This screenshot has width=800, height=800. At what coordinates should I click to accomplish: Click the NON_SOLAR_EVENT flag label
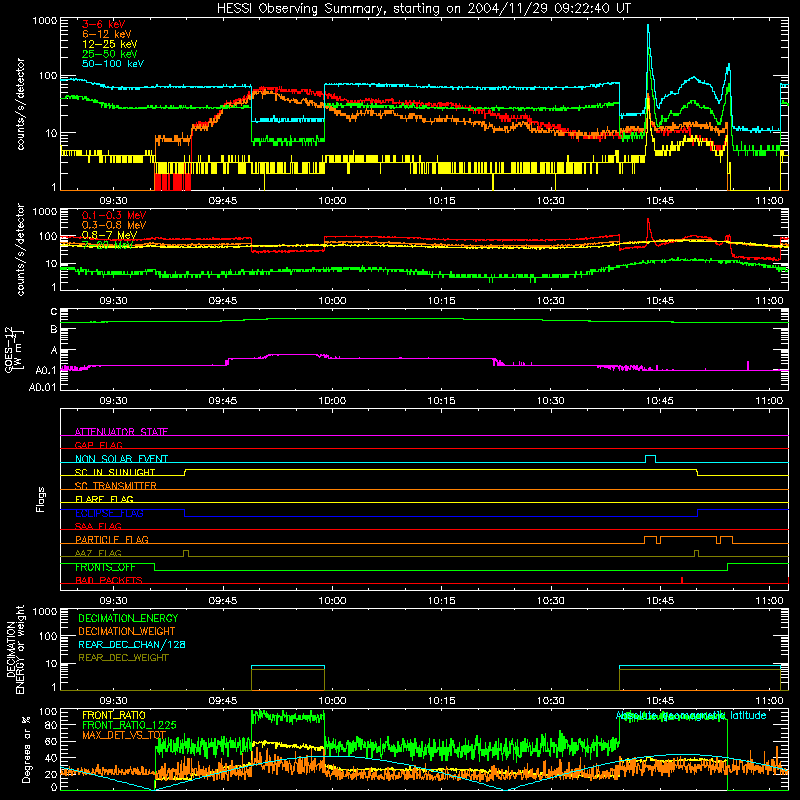click(x=121, y=459)
